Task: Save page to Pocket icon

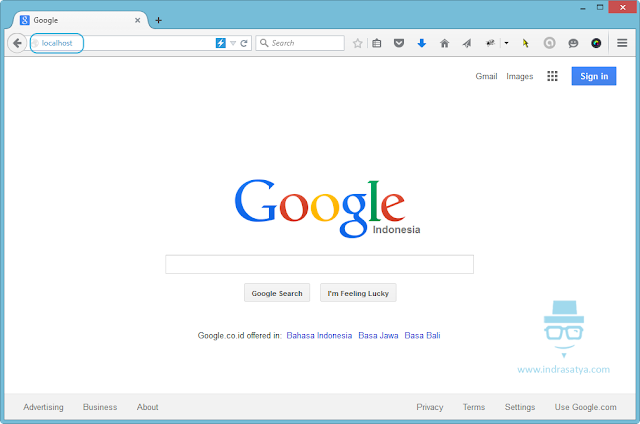Action: pos(399,43)
